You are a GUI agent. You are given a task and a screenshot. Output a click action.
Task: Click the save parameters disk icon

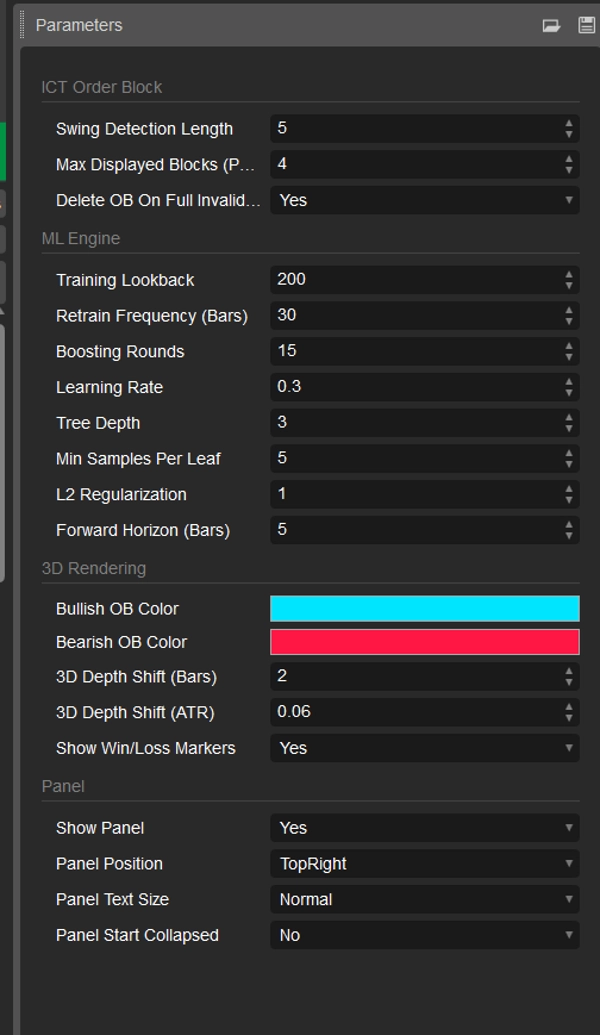586,25
